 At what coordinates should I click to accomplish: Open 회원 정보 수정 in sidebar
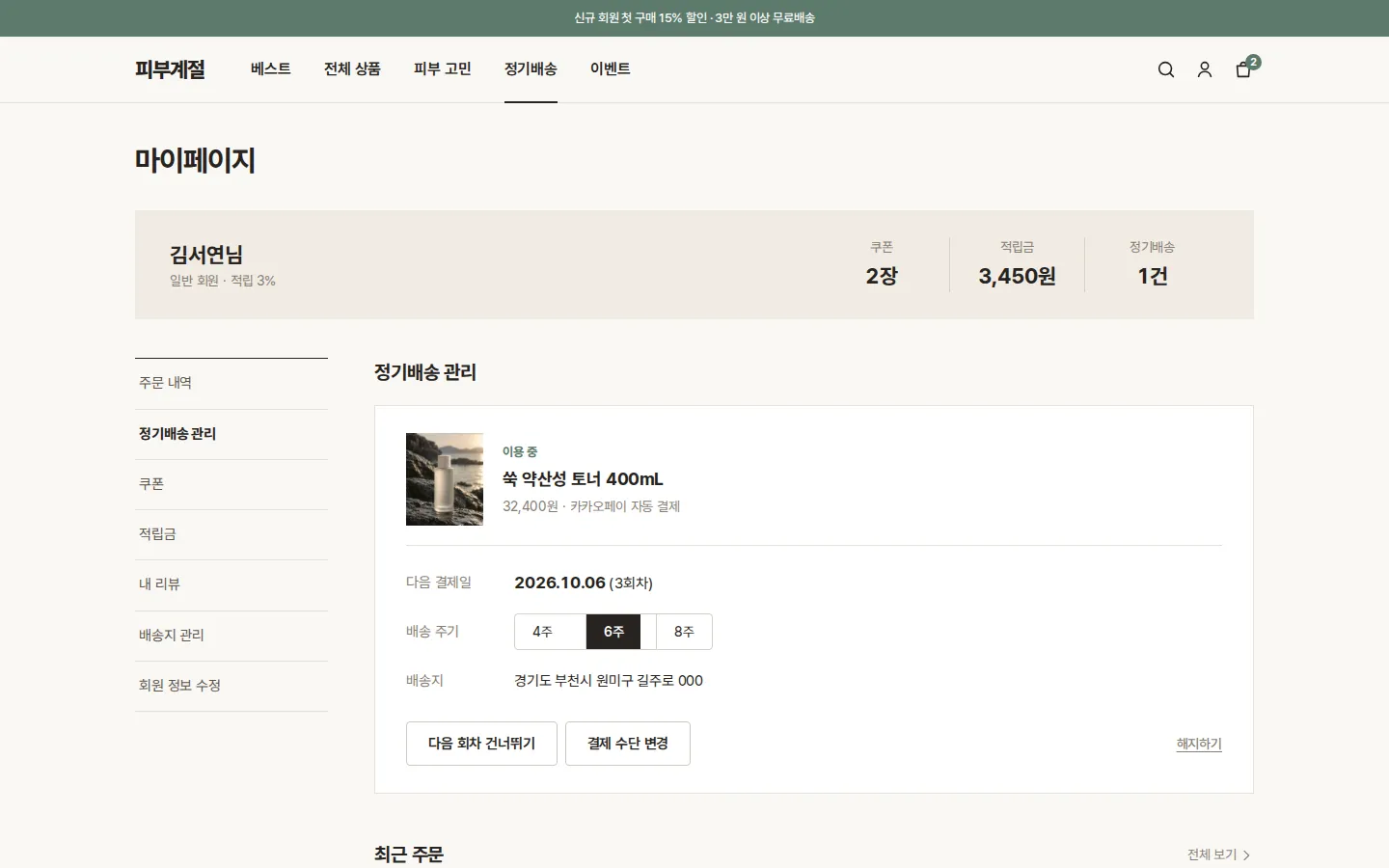point(231,686)
